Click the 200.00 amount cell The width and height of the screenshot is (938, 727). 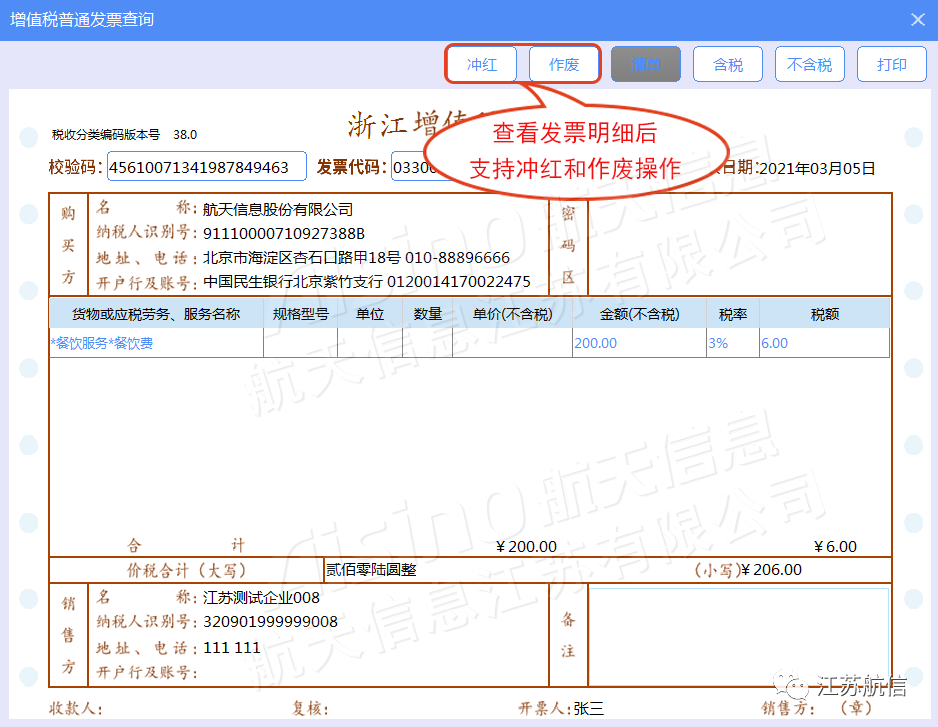pyautogui.click(x=639, y=343)
